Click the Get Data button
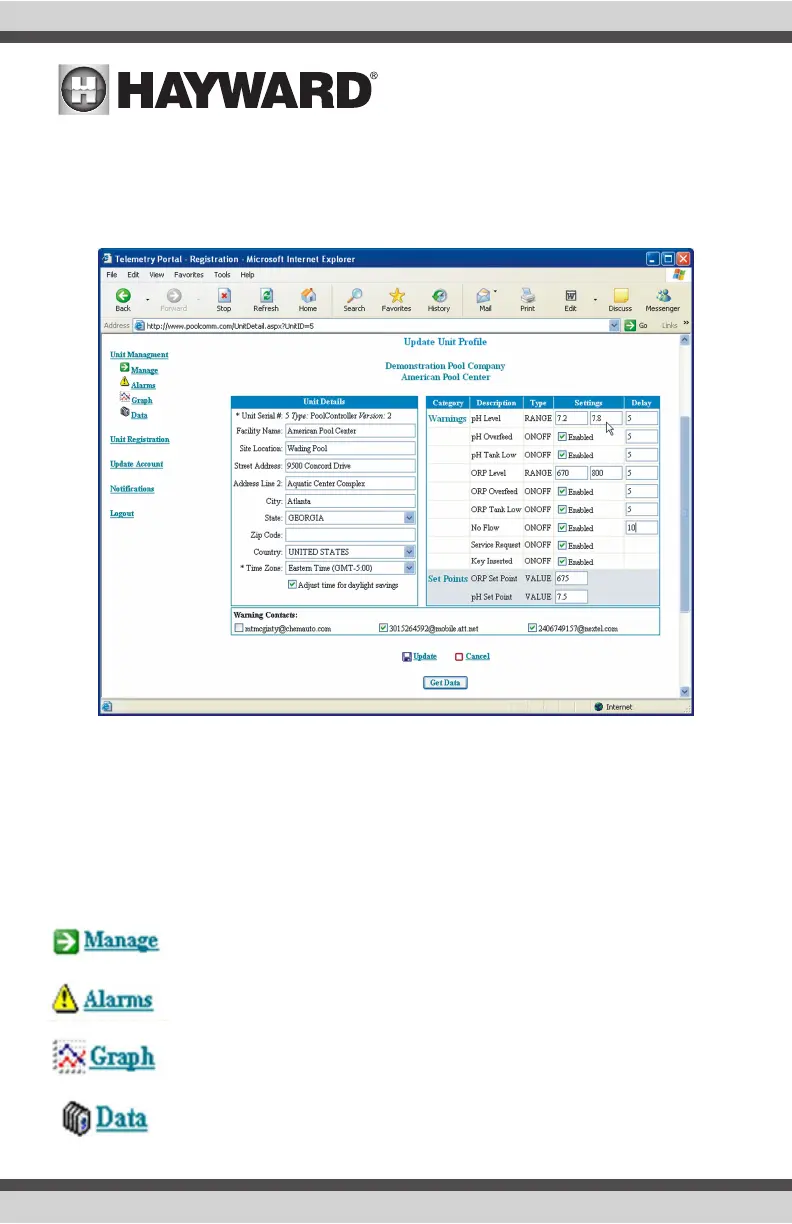 (445, 683)
